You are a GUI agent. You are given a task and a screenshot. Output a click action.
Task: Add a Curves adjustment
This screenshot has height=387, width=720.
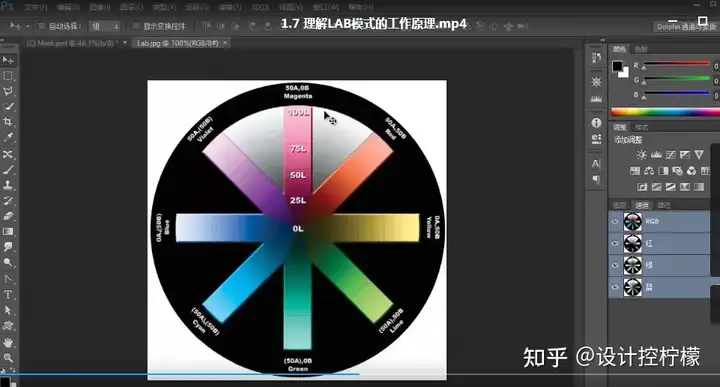click(670, 155)
